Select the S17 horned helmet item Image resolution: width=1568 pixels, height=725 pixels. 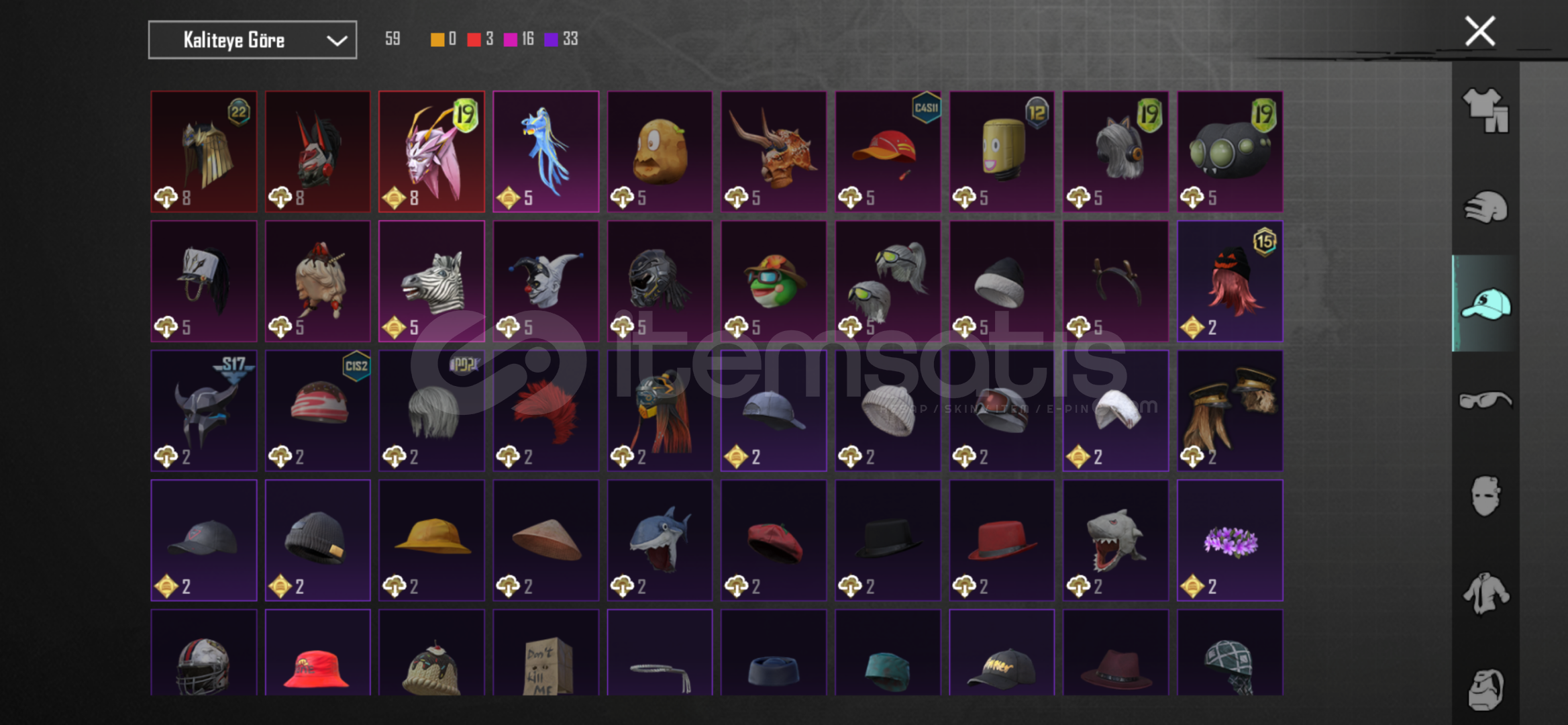(x=203, y=411)
